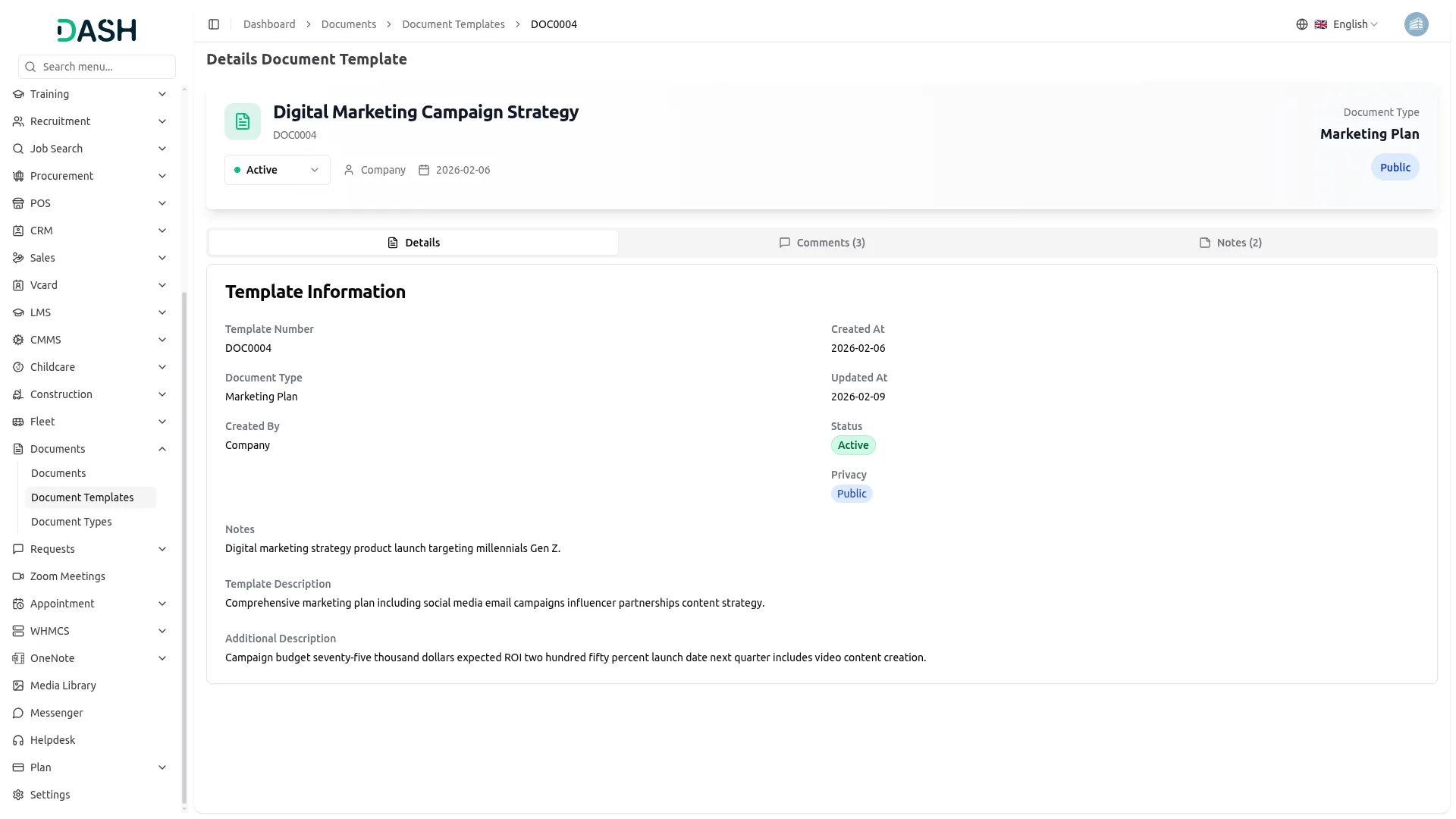Select the CMMS icon in sidebar
Image resolution: width=1456 pixels, height=819 pixels.
17,340
